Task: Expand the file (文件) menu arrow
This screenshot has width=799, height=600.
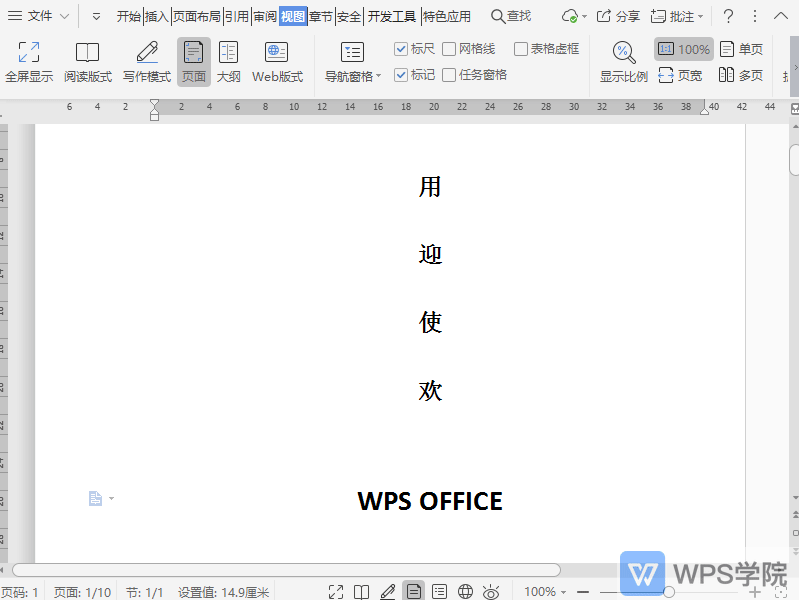Action: (65, 16)
